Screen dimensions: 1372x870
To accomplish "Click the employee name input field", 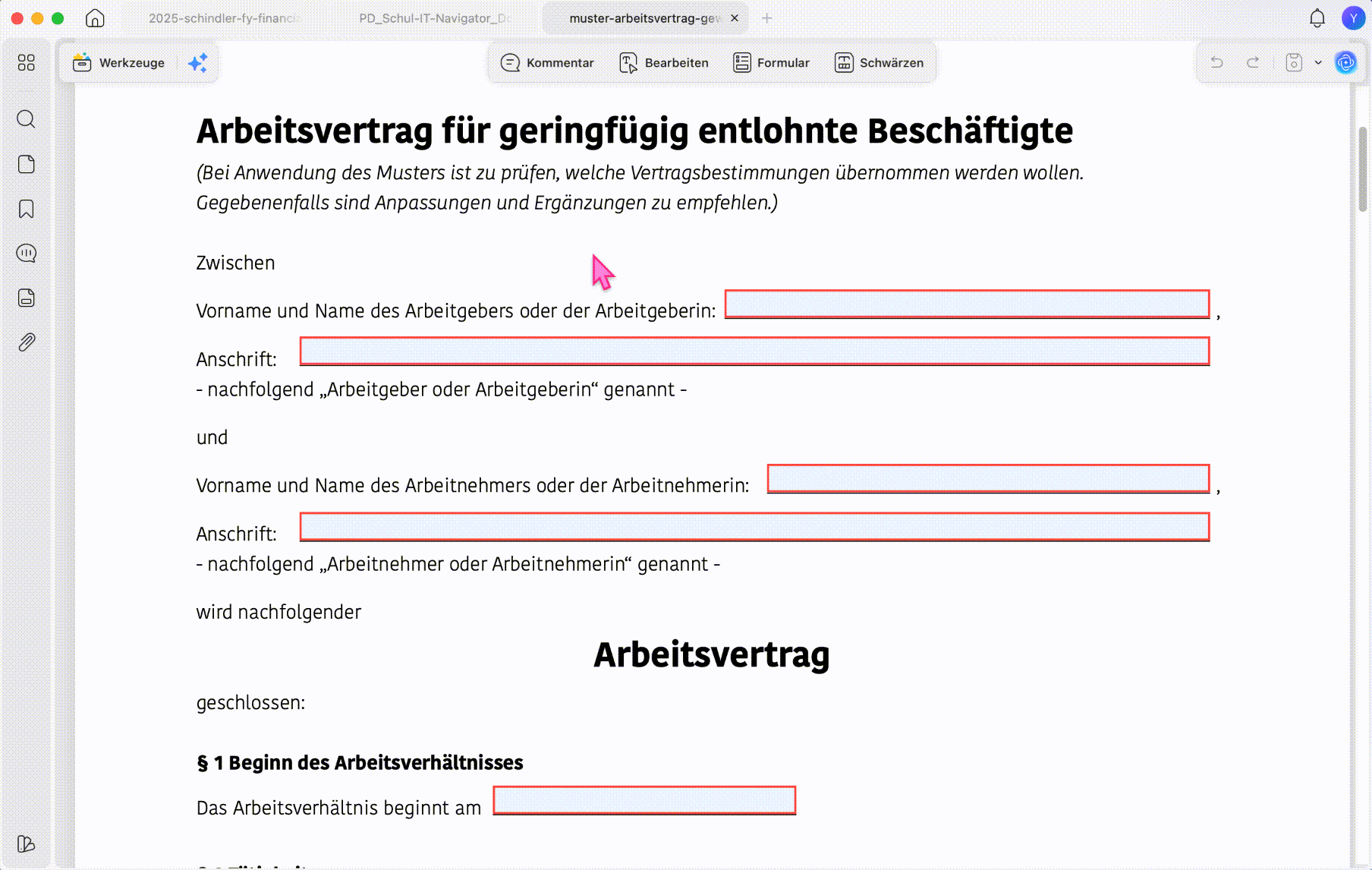I will 988,479.
